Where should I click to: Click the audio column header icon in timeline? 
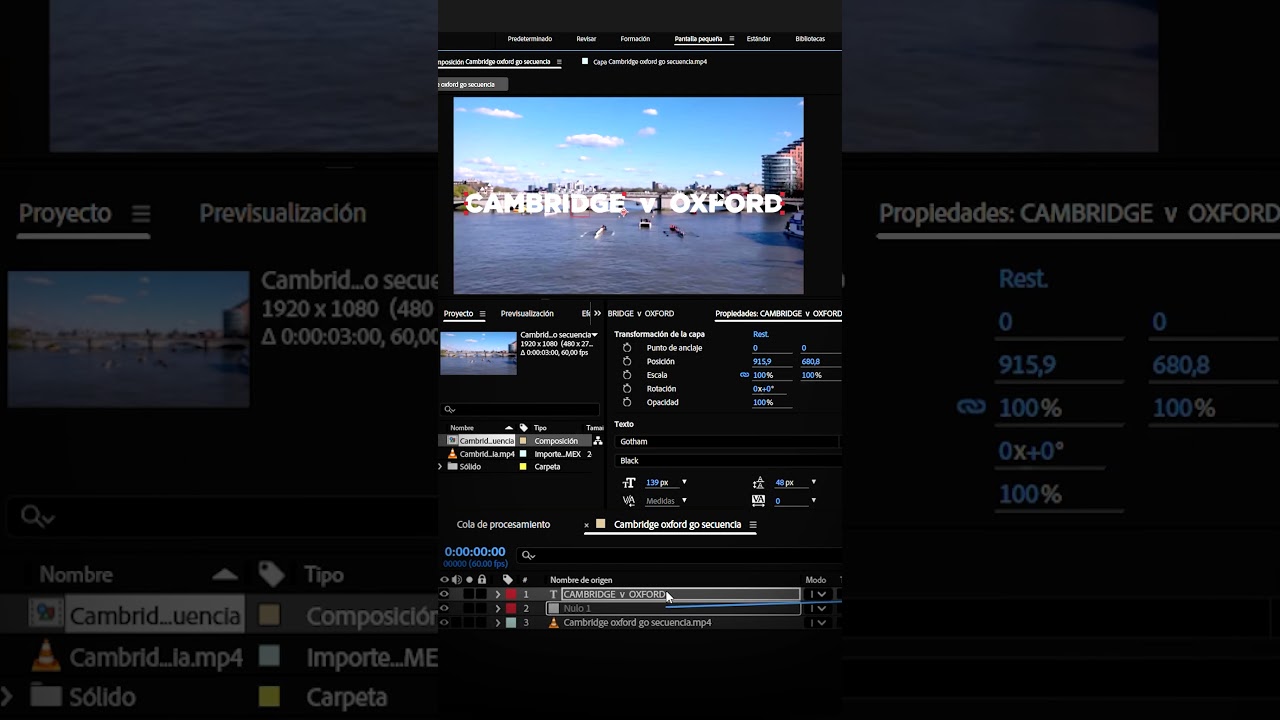click(x=457, y=580)
